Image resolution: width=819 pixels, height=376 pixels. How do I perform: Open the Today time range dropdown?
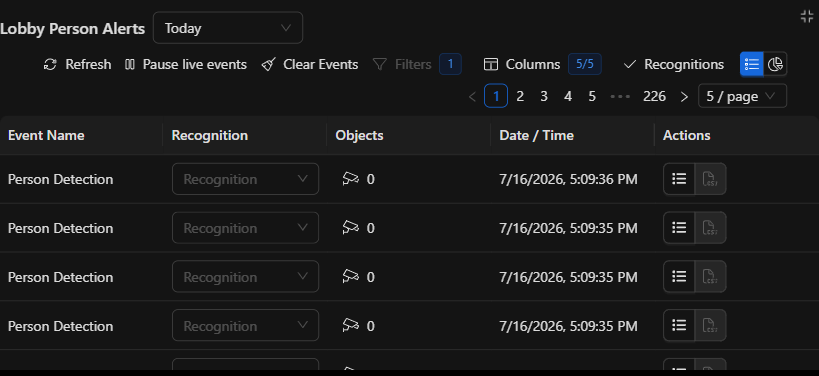pos(228,28)
